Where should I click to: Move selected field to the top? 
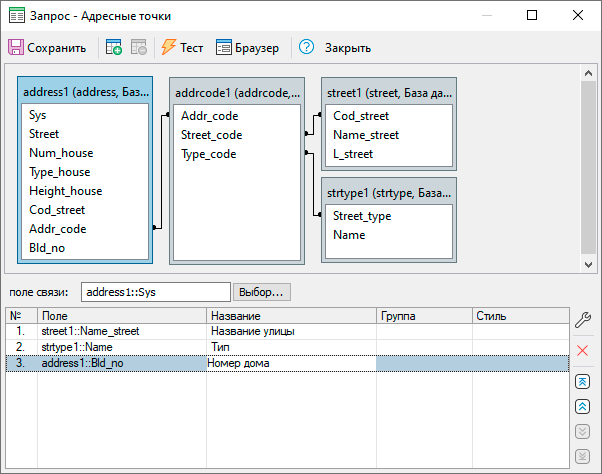583,382
